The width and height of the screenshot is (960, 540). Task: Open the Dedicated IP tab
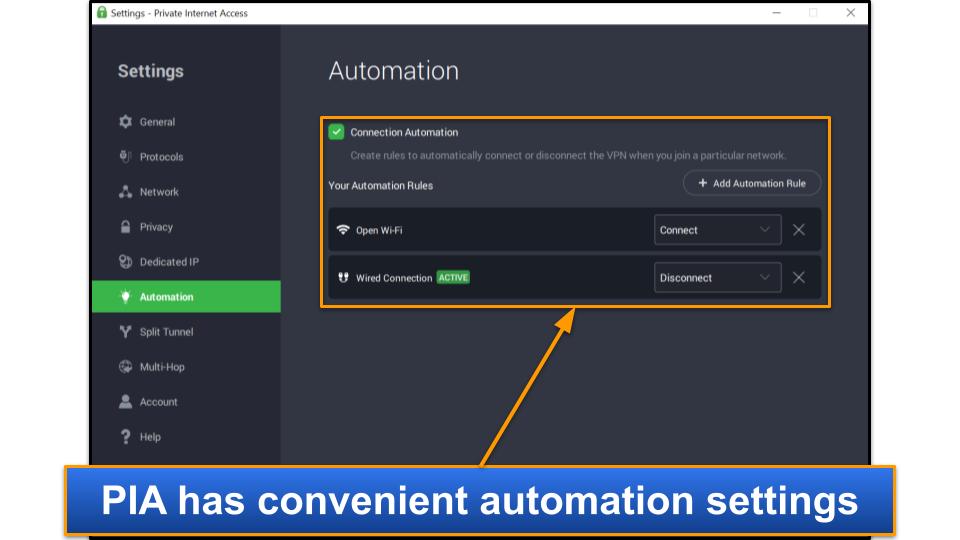[x=186, y=261]
